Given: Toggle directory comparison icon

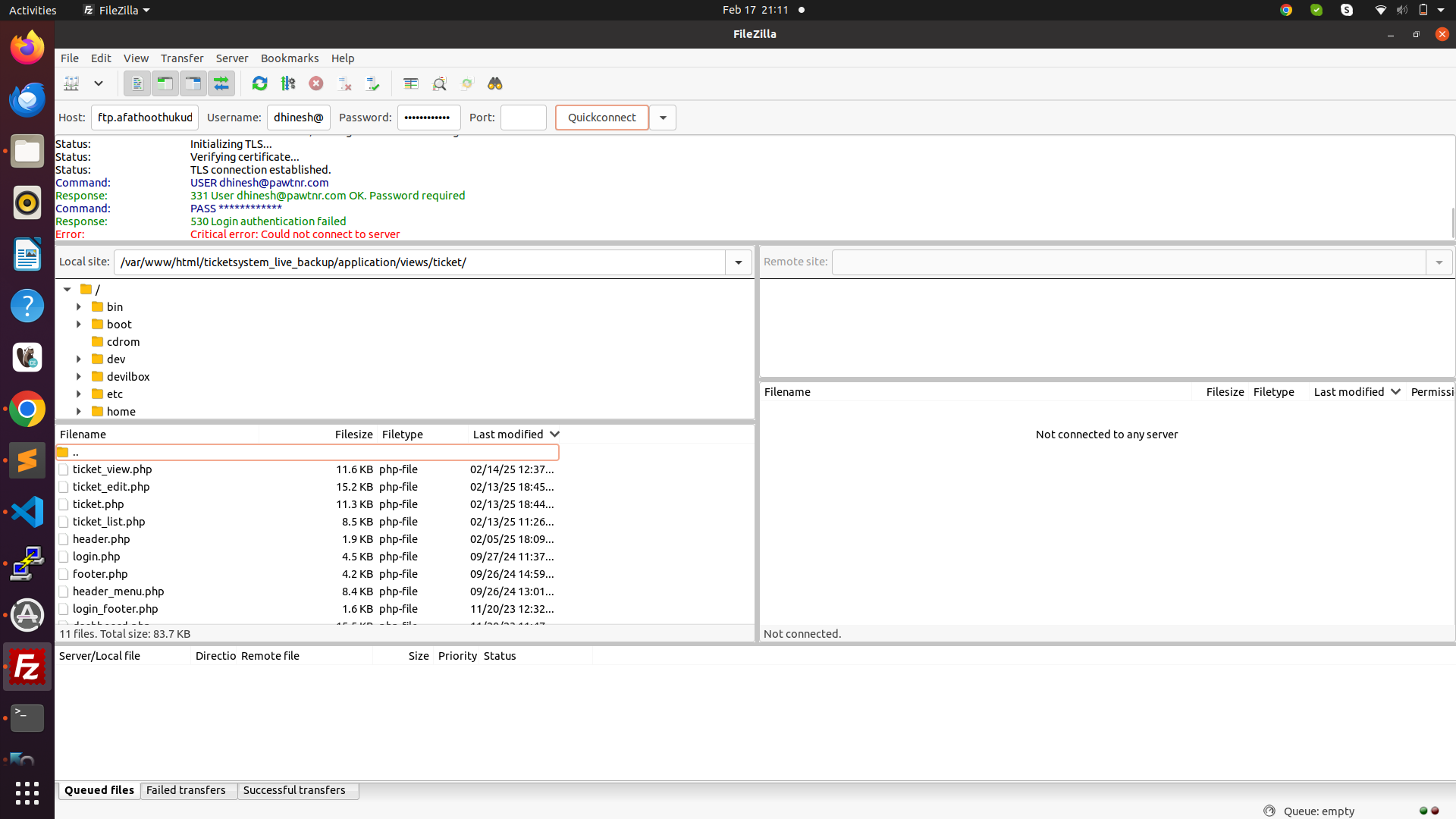Looking at the screenshot, I should [439, 83].
